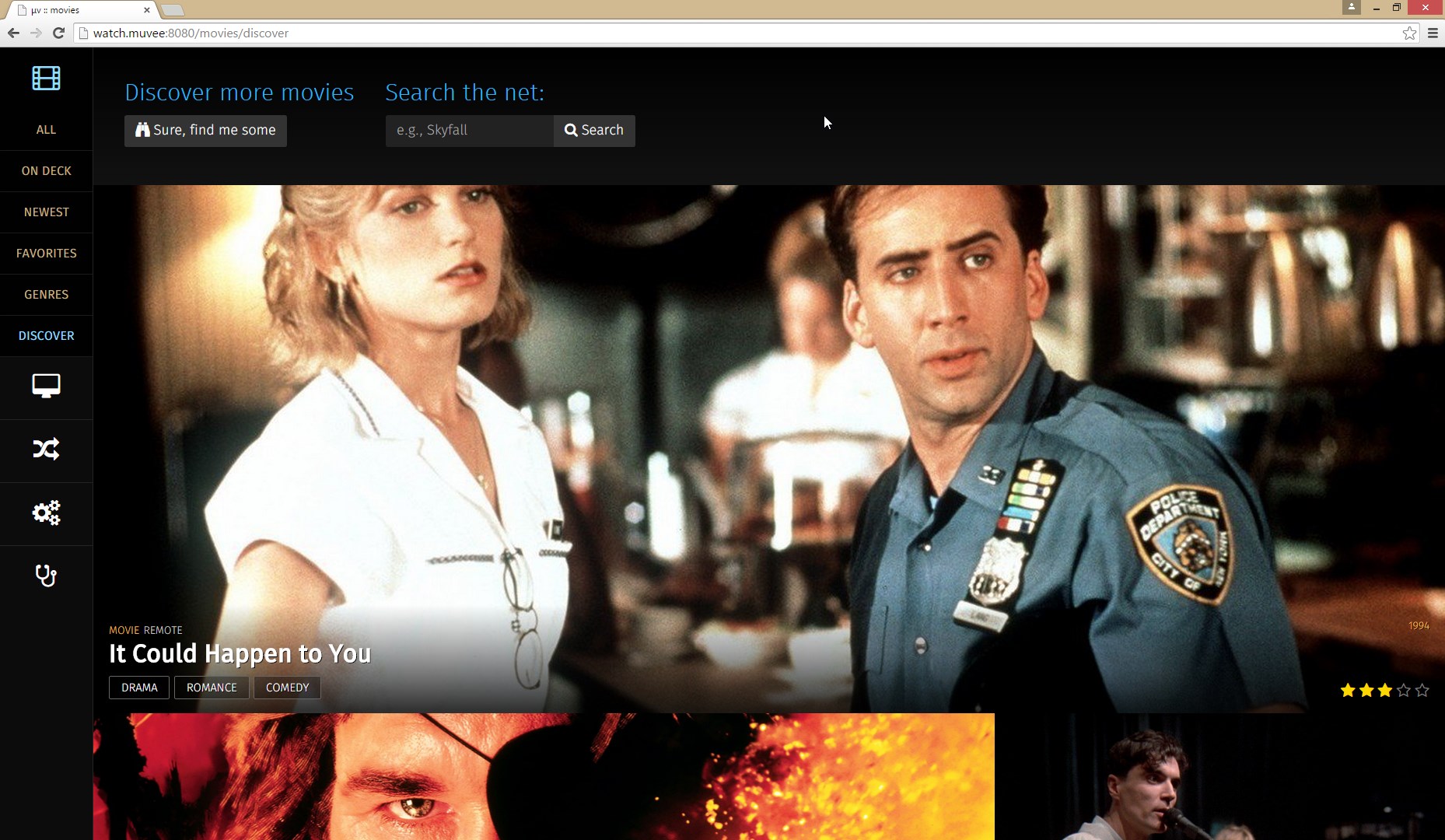Click 'Sure, find me some' button
This screenshot has height=840, width=1445.
click(x=205, y=131)
